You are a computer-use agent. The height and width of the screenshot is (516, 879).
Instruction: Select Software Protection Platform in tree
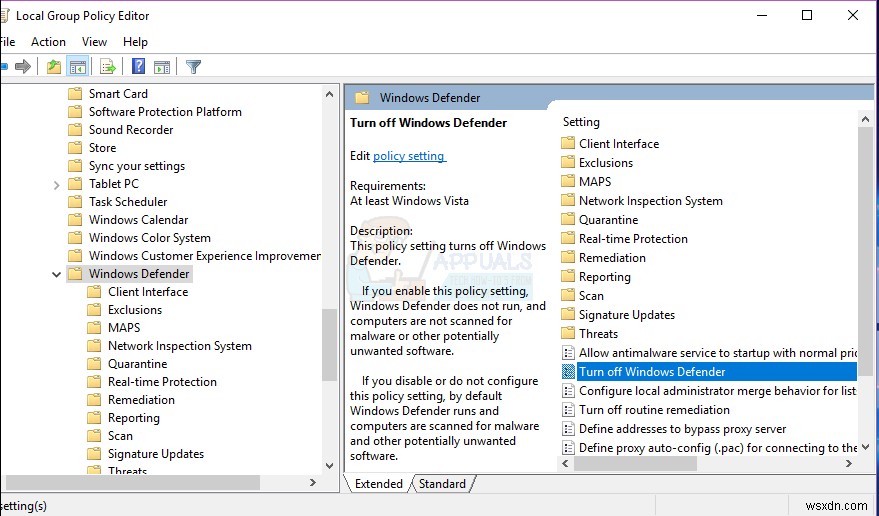coord(165,112)
